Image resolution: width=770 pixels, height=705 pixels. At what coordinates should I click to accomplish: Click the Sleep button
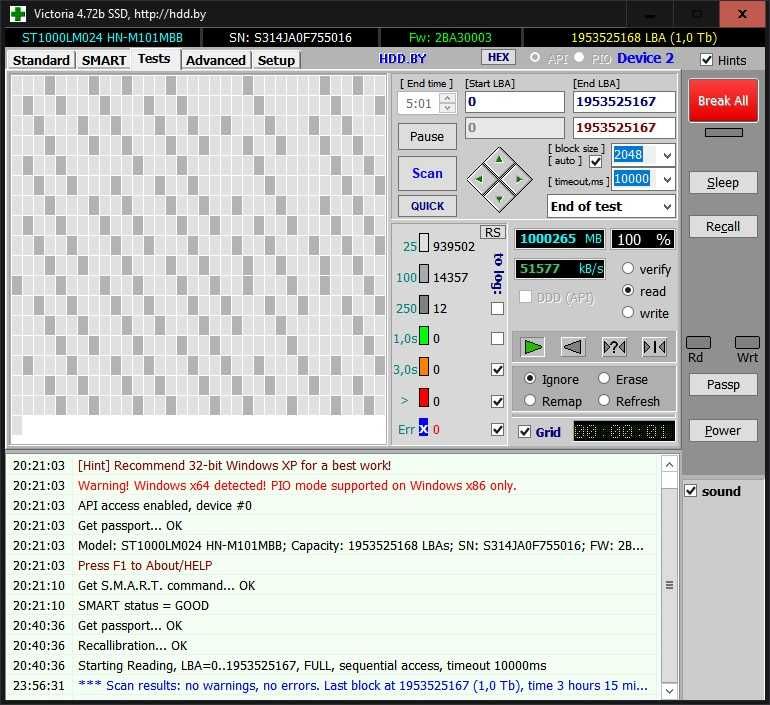pos(723,183)
